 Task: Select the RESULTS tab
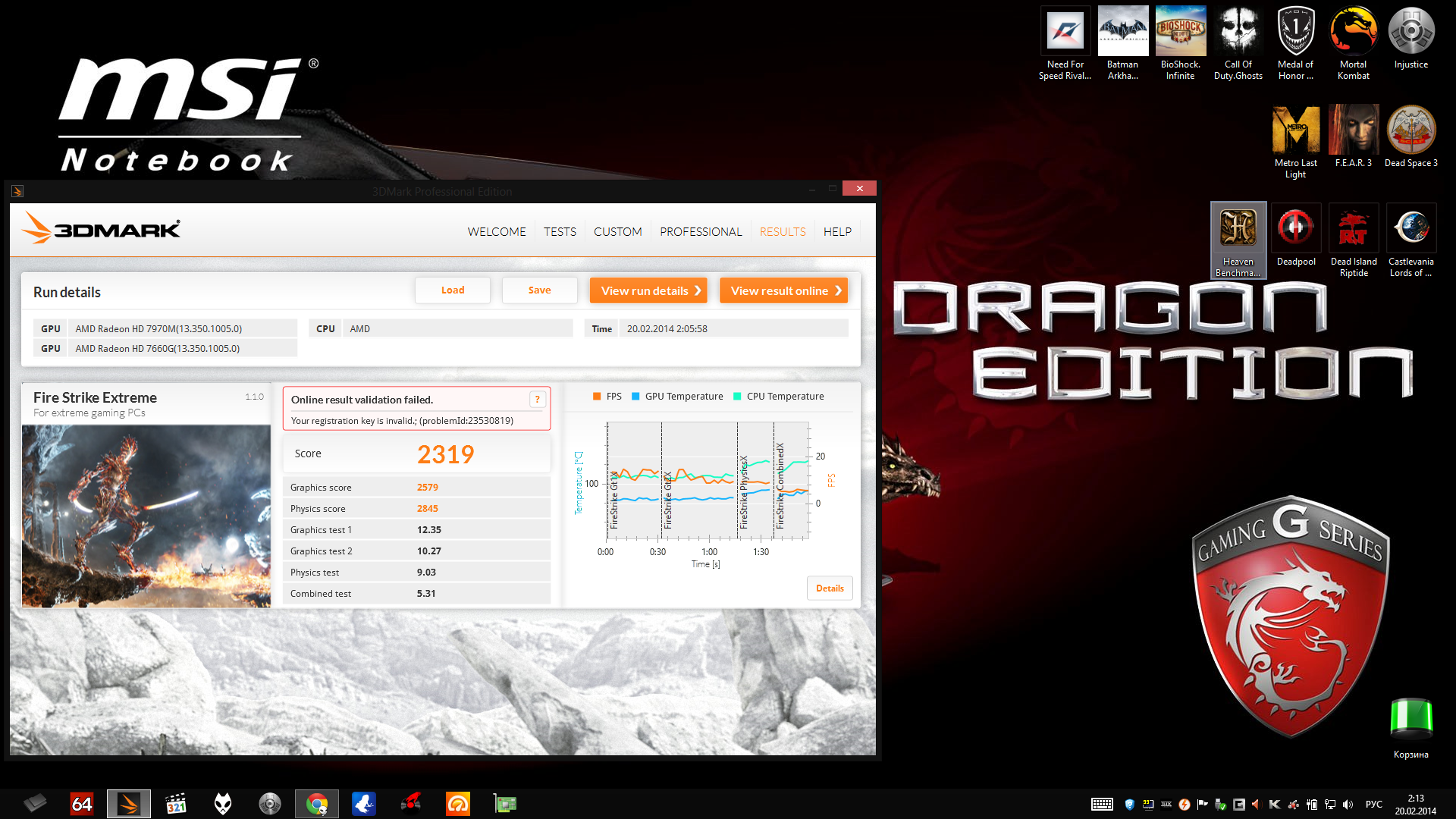(x=783, y=231)
